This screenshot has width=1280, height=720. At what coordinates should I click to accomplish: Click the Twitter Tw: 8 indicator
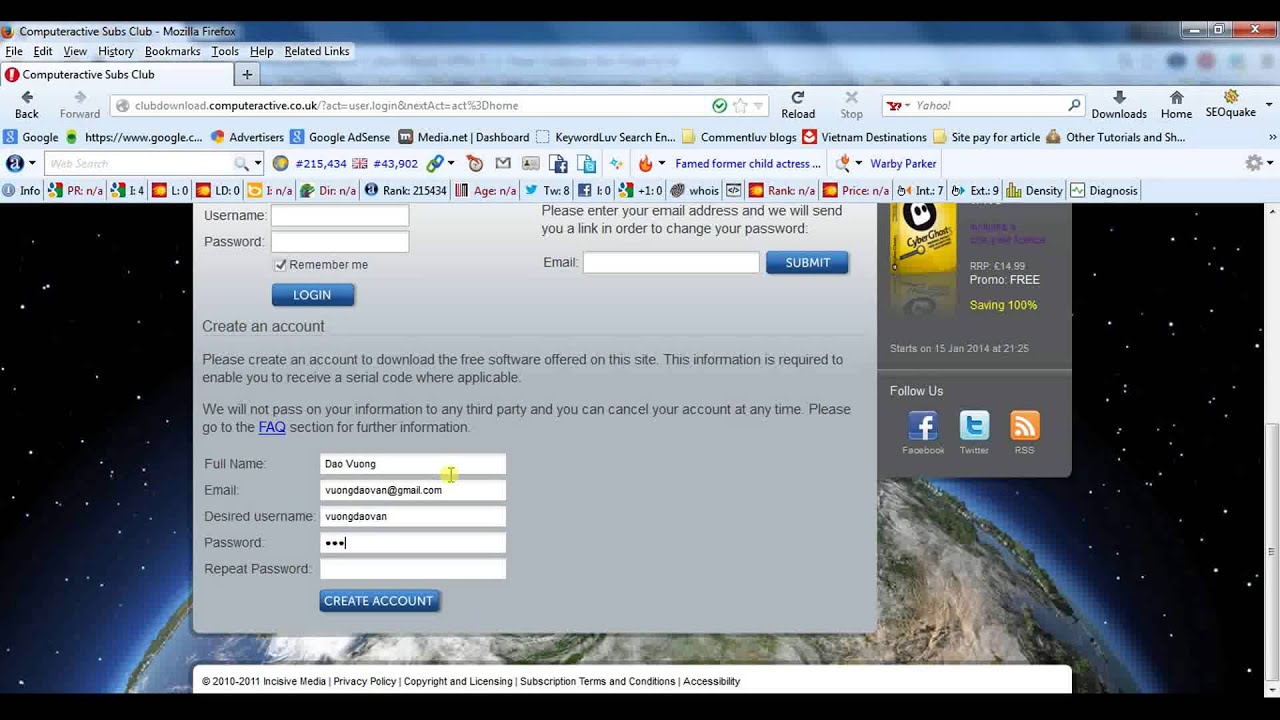[547, 190]
